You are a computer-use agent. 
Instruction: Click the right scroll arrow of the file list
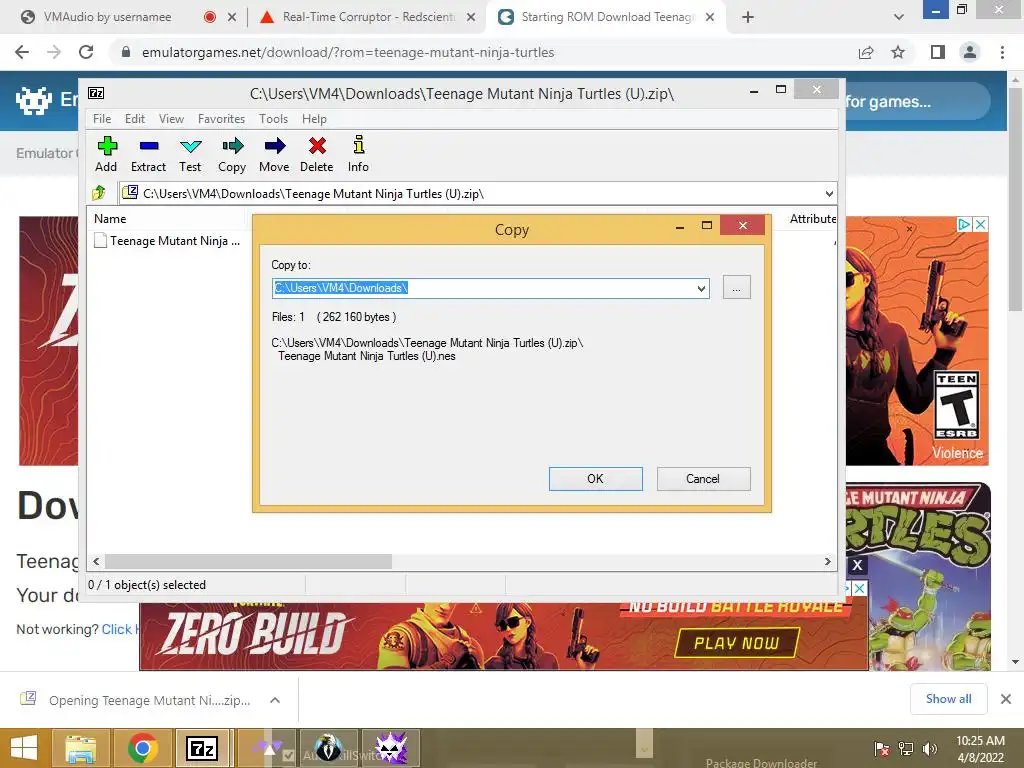tap(827, 562)
